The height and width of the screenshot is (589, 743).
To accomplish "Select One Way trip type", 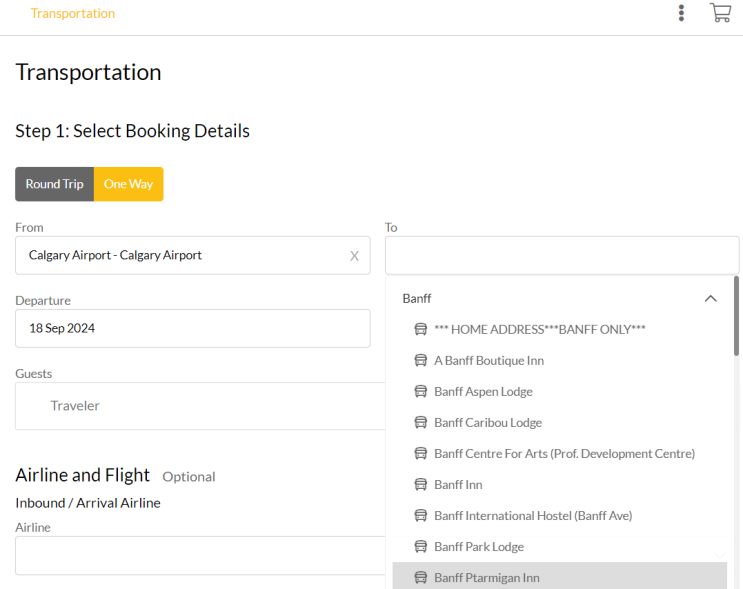I will pos(128,184).
